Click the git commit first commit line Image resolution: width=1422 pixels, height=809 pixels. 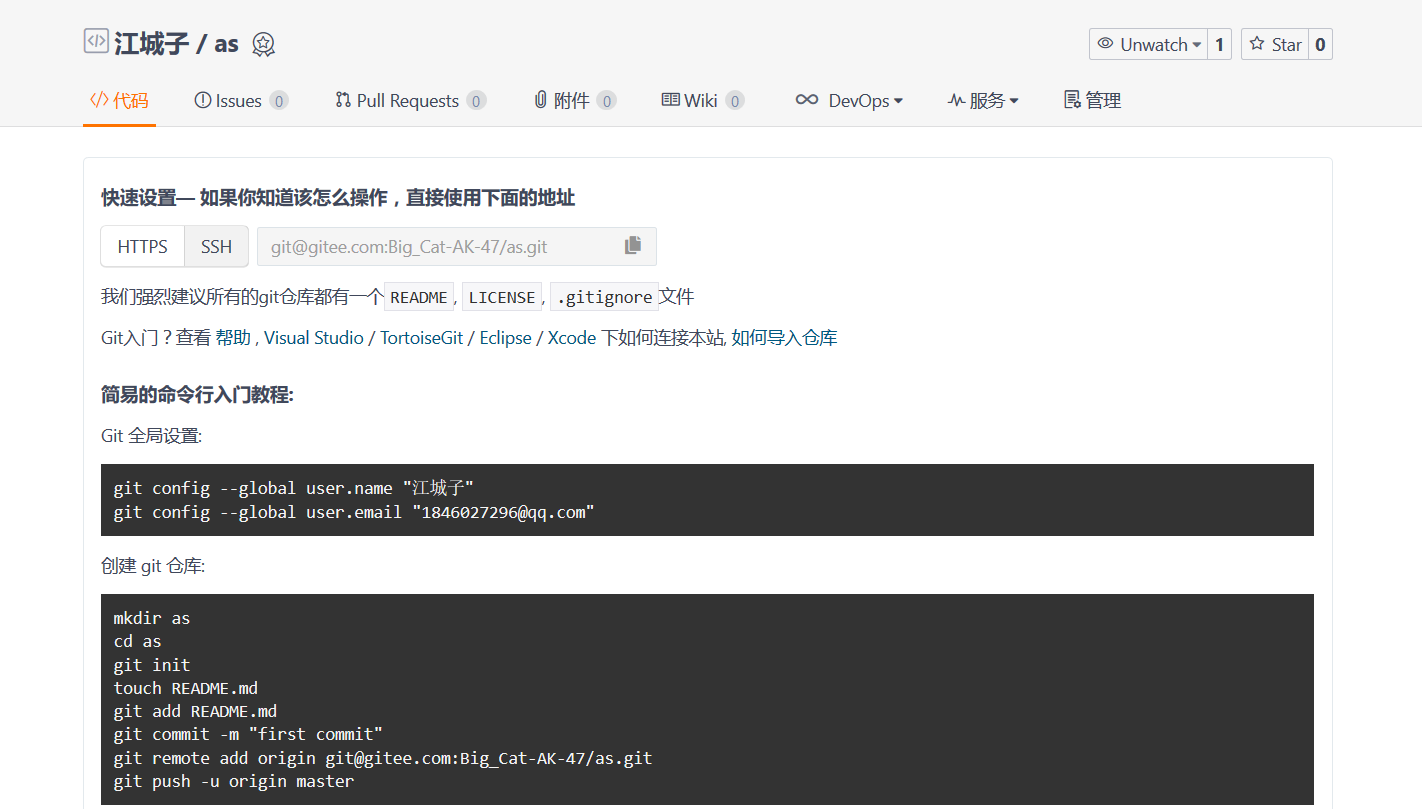[x=248, y=734]
